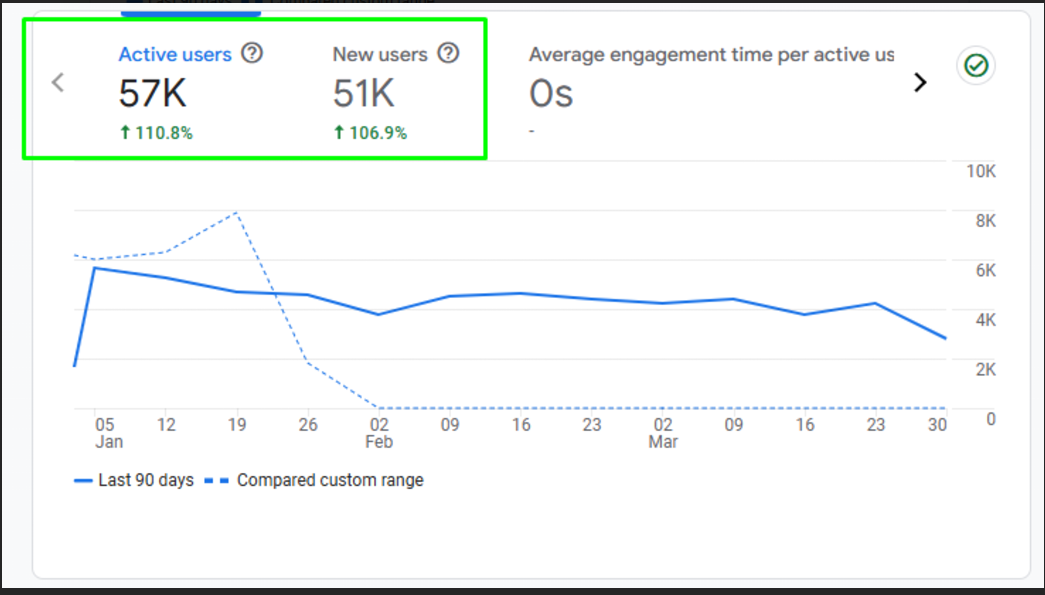The width and height of the screenshot is (1045, 595).
Task: Click the help icon beside Active users
Action: (x=253, y=54)
